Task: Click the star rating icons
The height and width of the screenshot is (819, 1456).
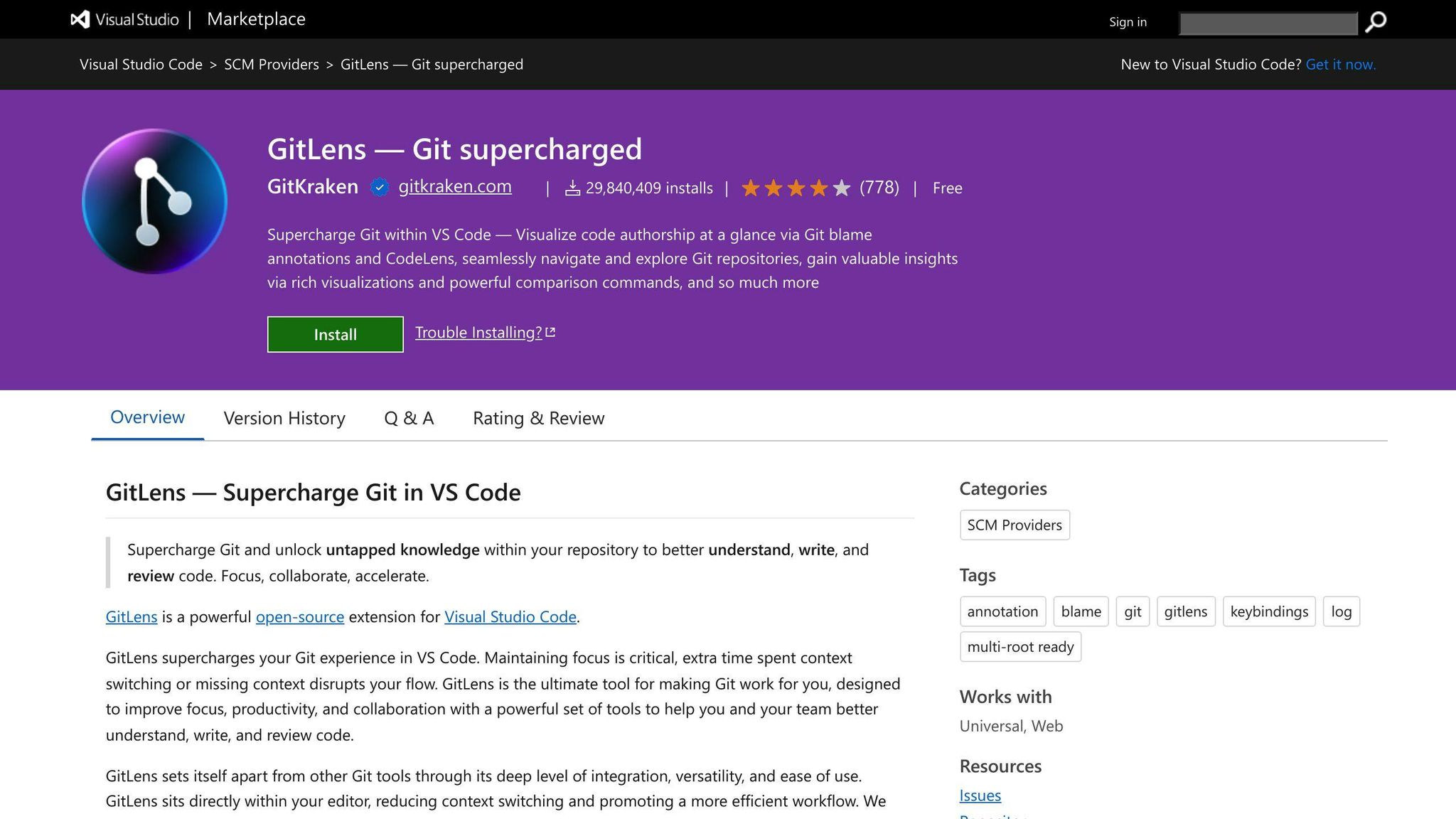Action: click(x=795, y=188)
